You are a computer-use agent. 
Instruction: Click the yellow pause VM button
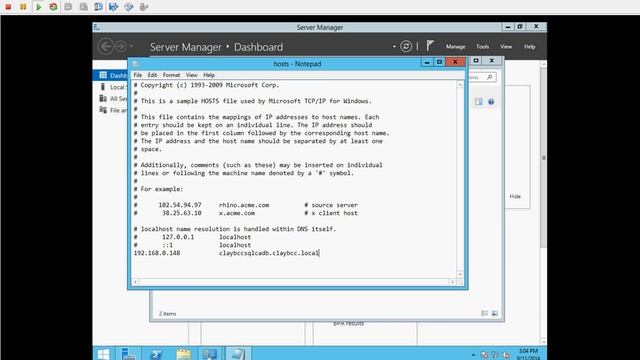pyautogui.click(x=23, y=7)
